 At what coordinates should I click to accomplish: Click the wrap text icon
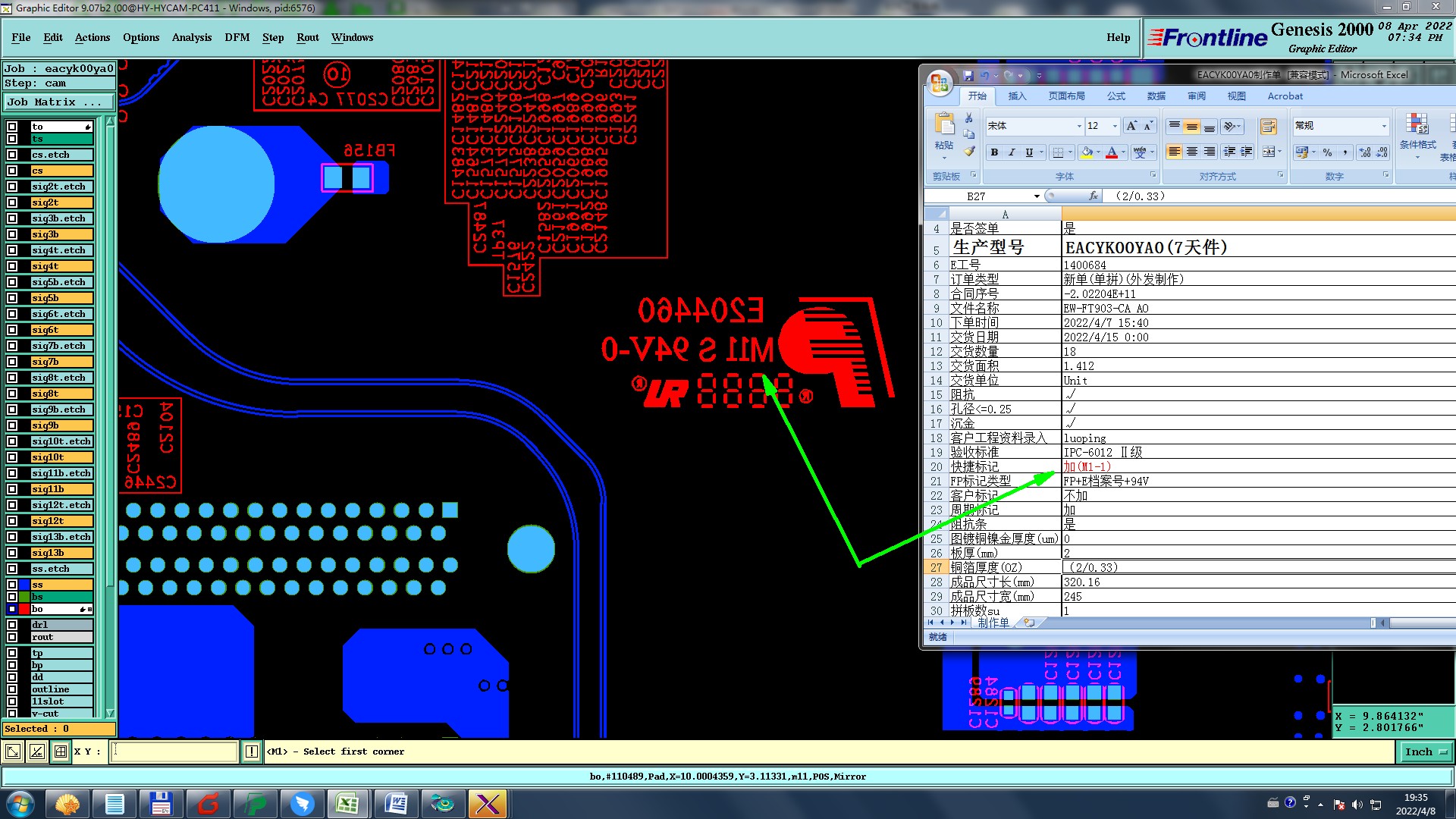[1268, 127]
